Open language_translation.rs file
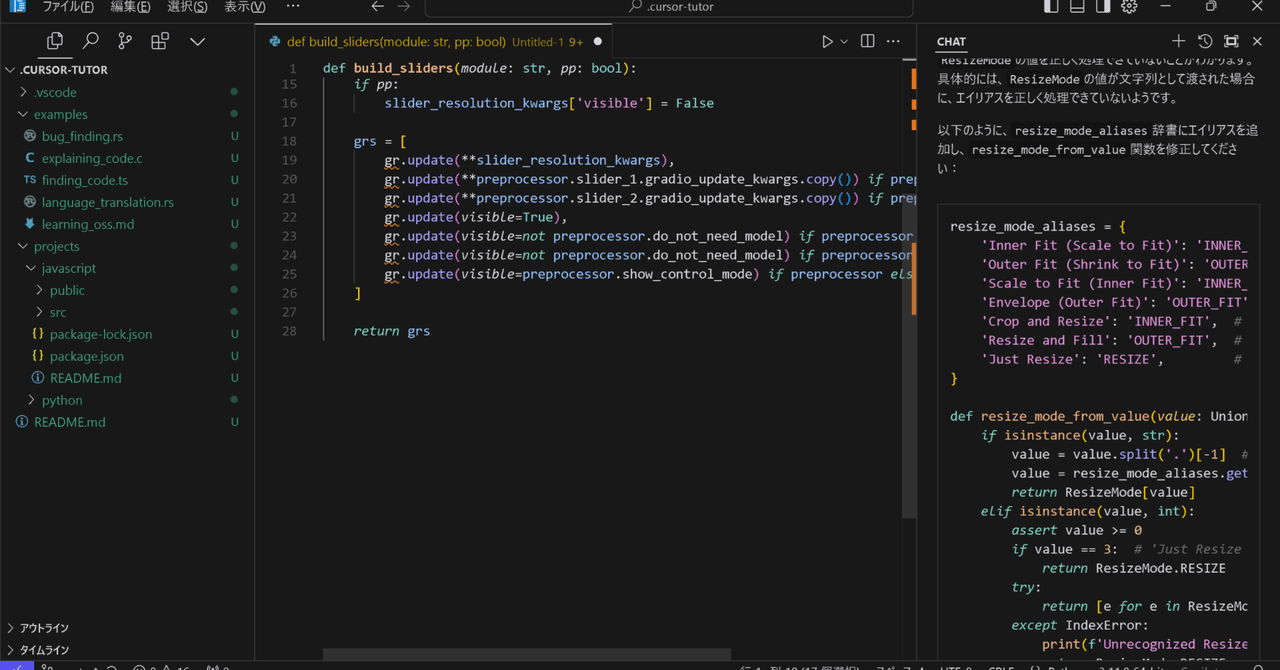This screenshot has width=1280, height=670. click(x=107, y=202)
